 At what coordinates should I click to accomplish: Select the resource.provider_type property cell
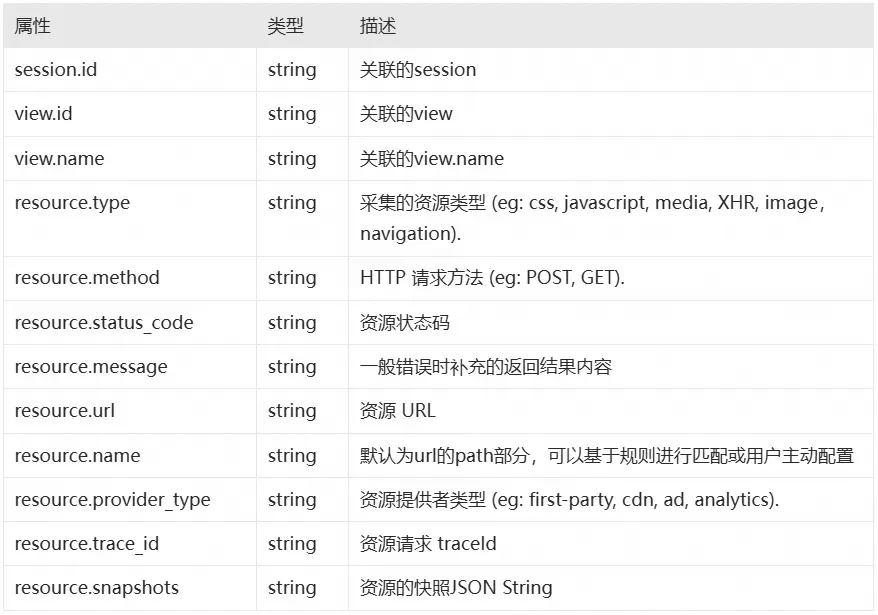point(112,500)
